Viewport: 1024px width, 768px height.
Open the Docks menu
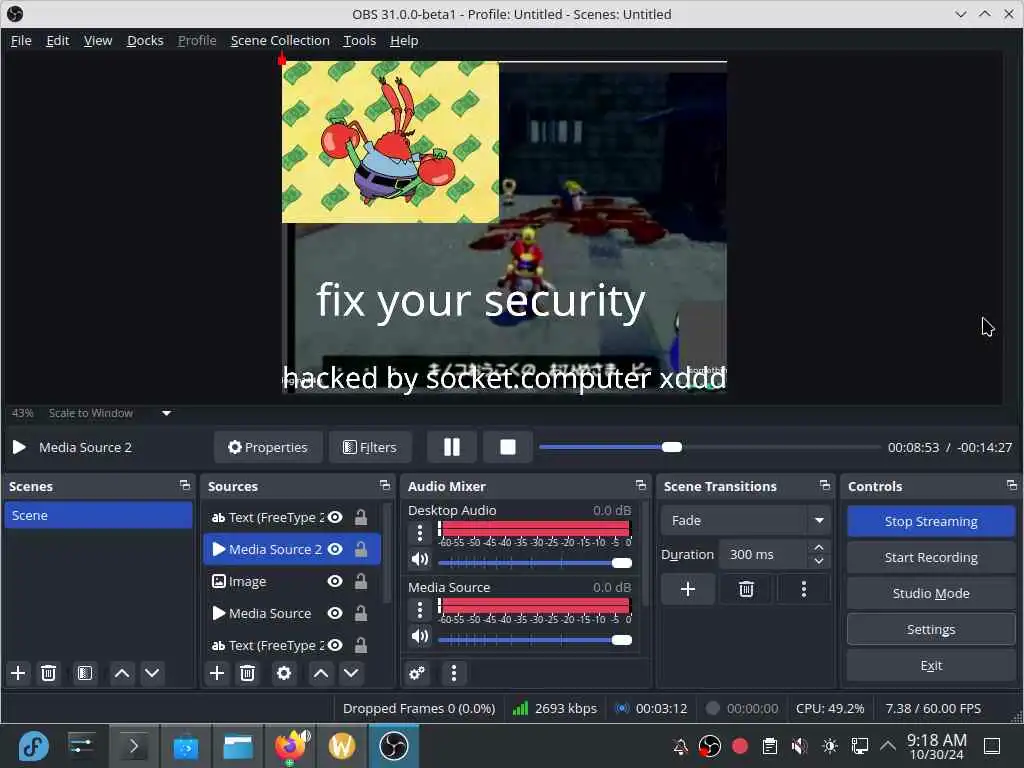click(x=145, y=40)
